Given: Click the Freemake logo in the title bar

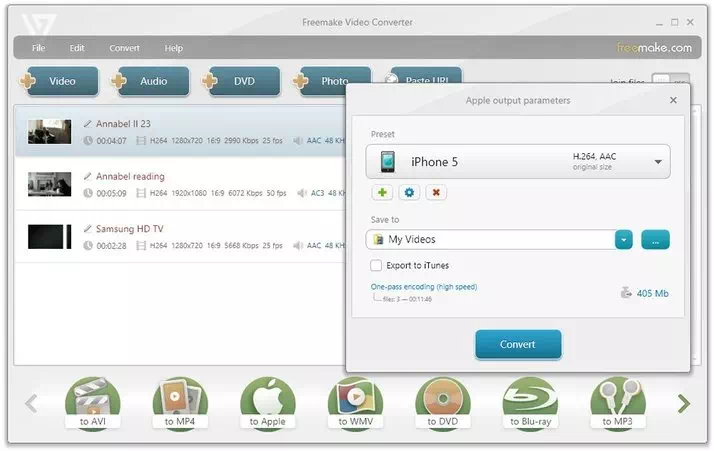Looking at the screenshot, I should pyautogui.click(x=39, y=25).
